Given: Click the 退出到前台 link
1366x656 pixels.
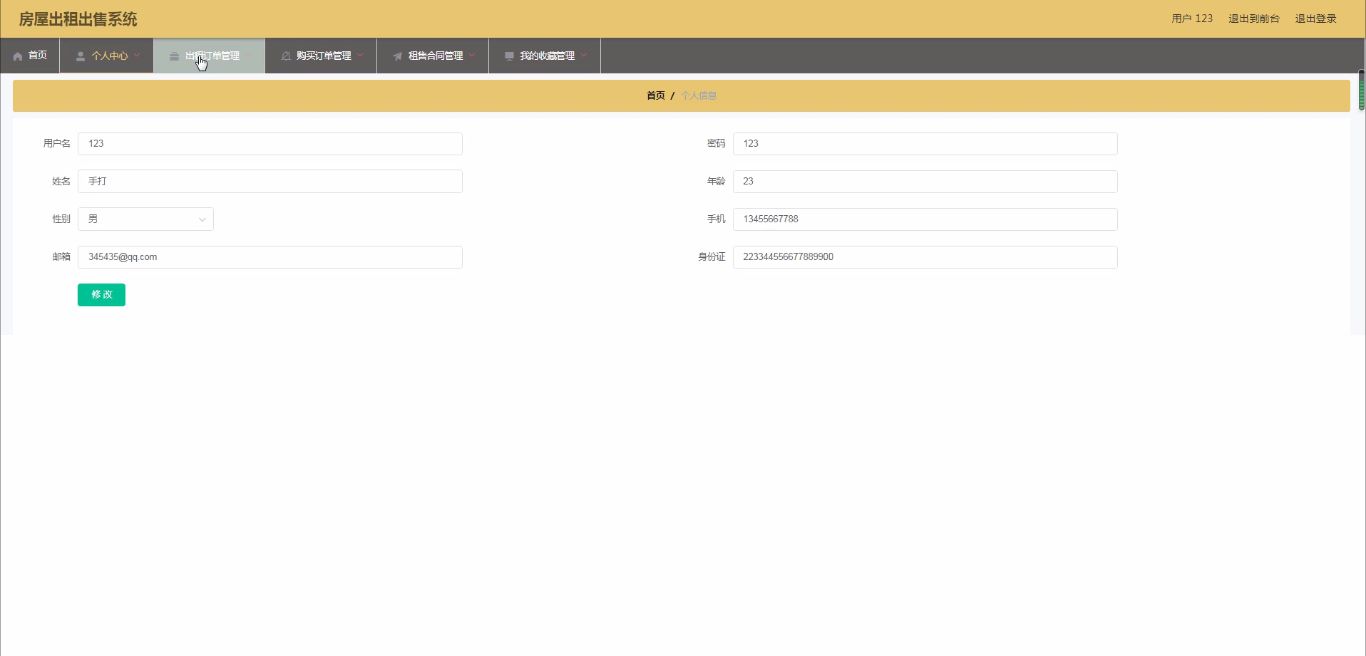Looking at the screenshot, I should [x=1254, y=19].
